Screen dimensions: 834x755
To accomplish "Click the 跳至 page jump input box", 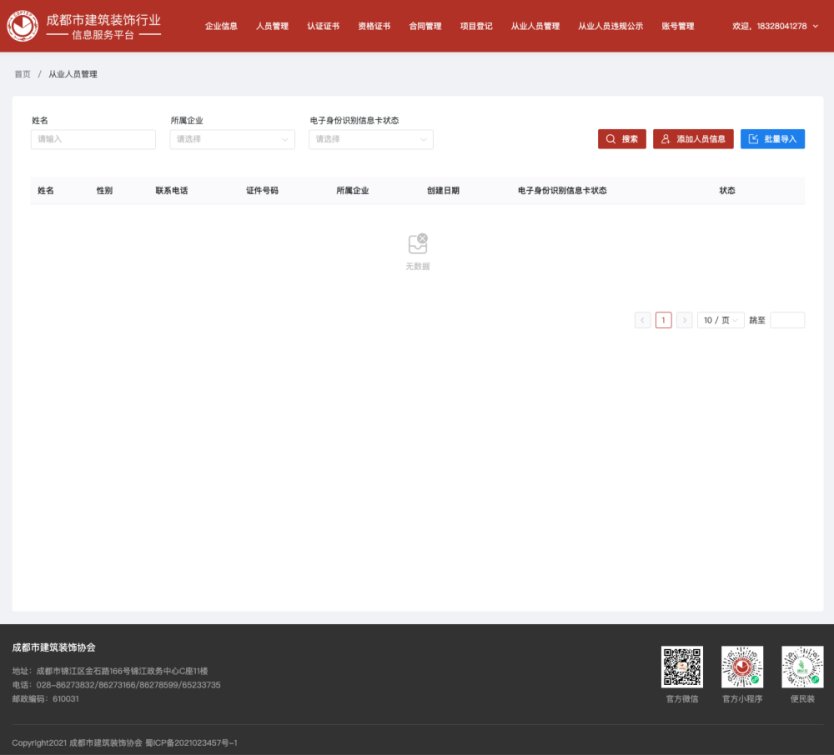I will 787,320.
